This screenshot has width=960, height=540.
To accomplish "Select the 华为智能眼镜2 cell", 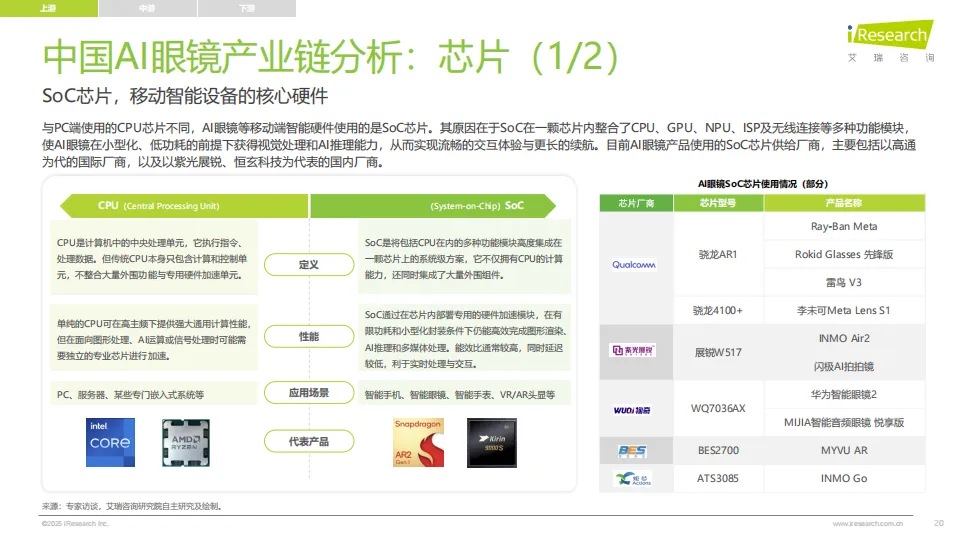I will pyautogui.click(x=844, y=394).
